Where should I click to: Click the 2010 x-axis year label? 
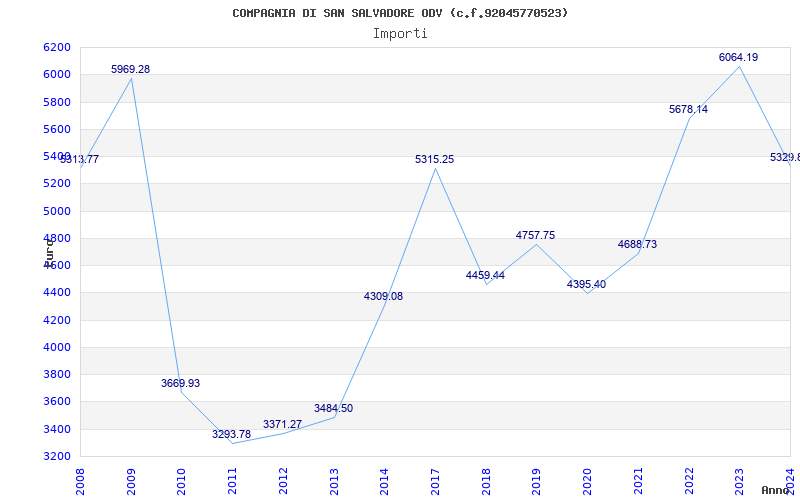(181, 482)
